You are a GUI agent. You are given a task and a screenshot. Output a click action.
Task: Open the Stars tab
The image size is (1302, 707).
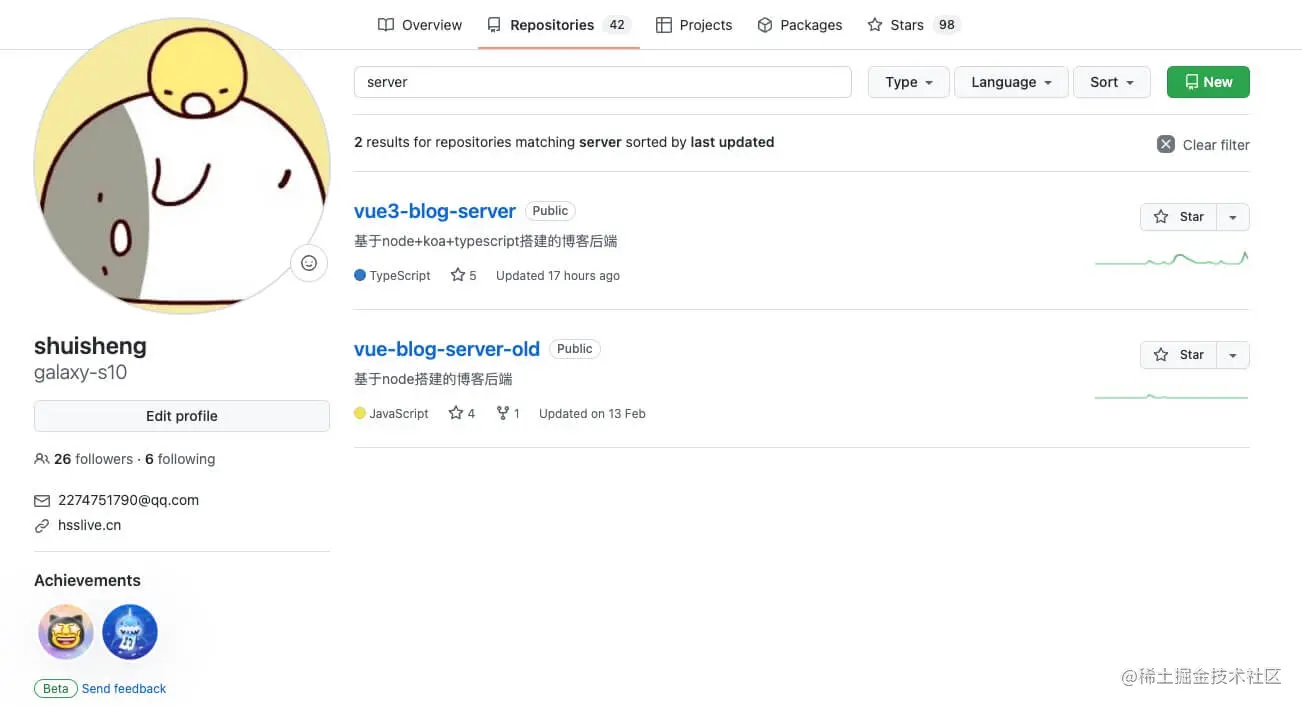(914, 25)
